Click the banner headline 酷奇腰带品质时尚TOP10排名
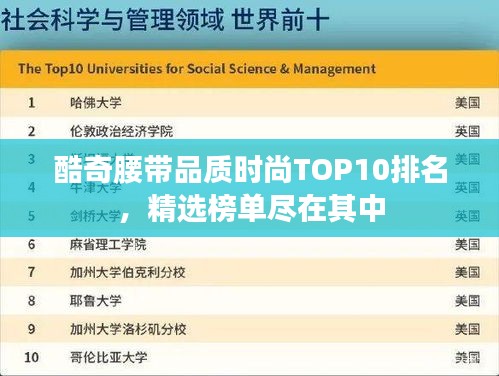This screenshot has height=376, width=499. tap(251, 170)
